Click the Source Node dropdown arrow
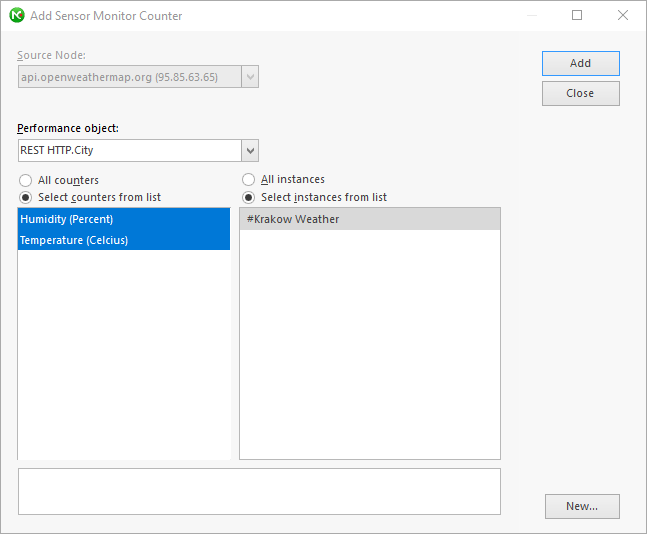The width and height of the screenshot is (647, 534). pos(250,77)
